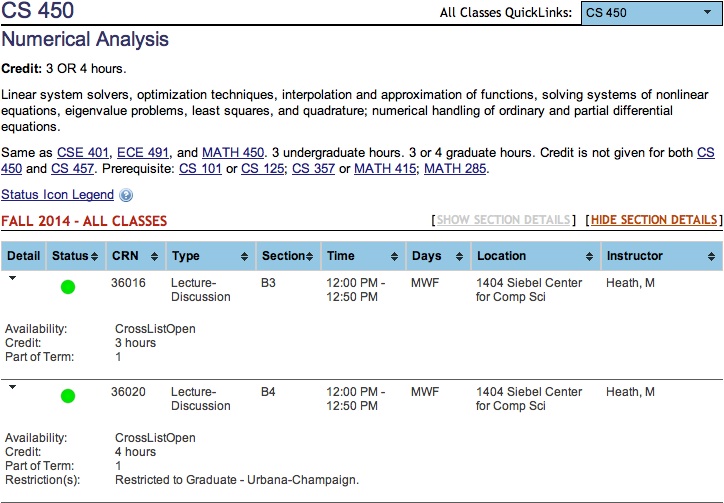Open the Status Icon Legend help icon

126,196
